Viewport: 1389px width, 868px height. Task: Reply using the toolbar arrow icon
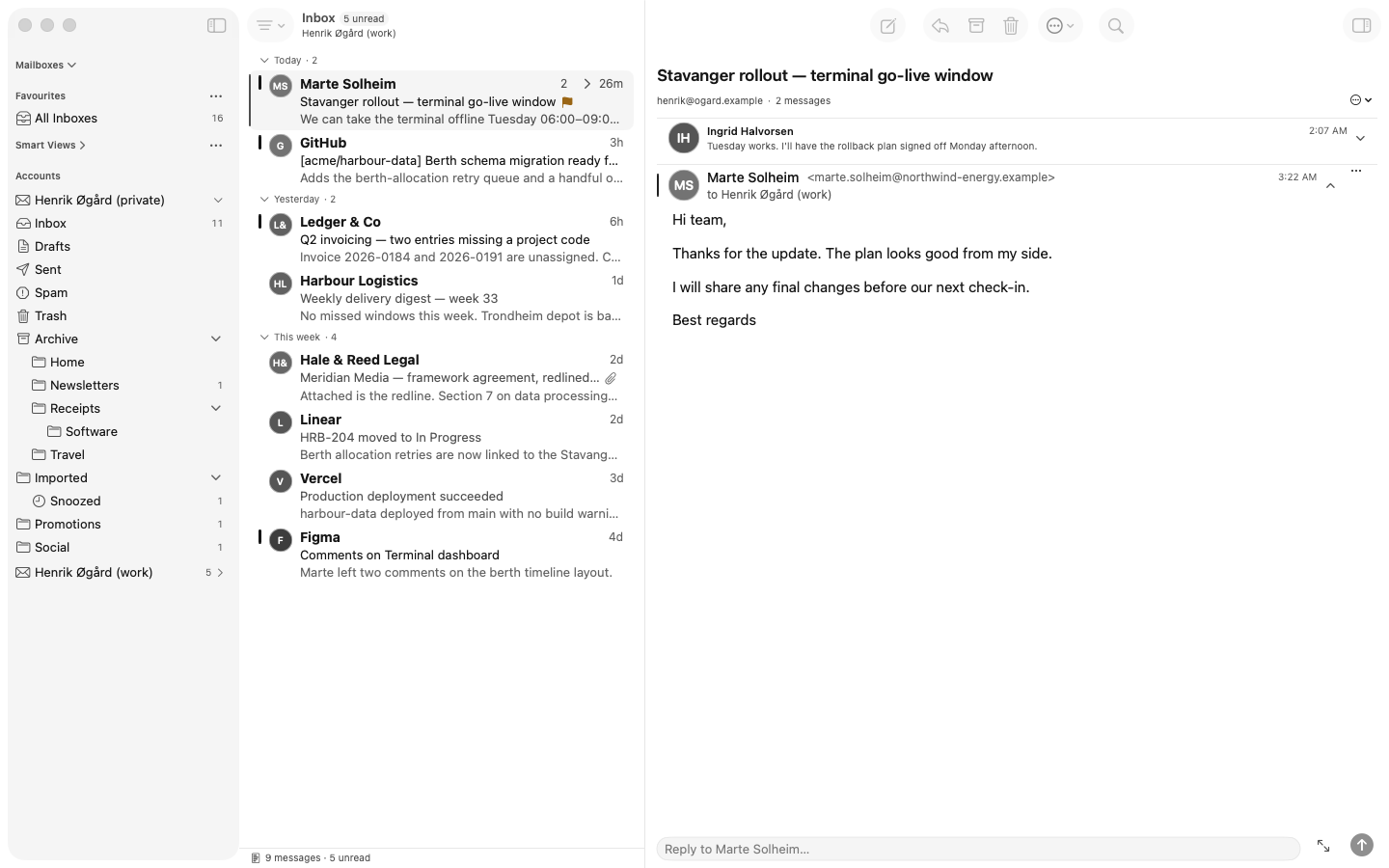pyautogui.click(x=940, y=26)
